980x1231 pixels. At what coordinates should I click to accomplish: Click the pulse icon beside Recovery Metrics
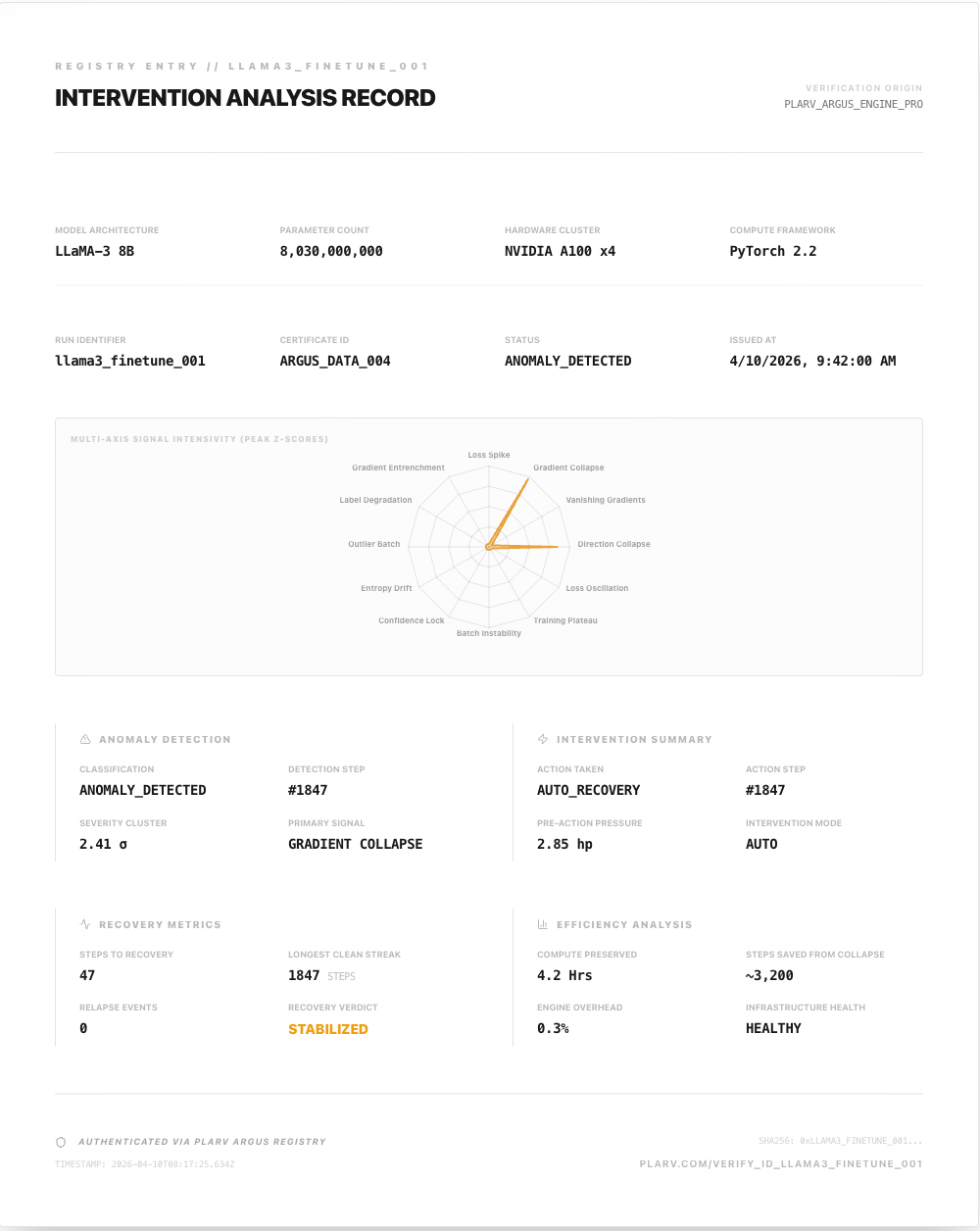click(85, 924)
